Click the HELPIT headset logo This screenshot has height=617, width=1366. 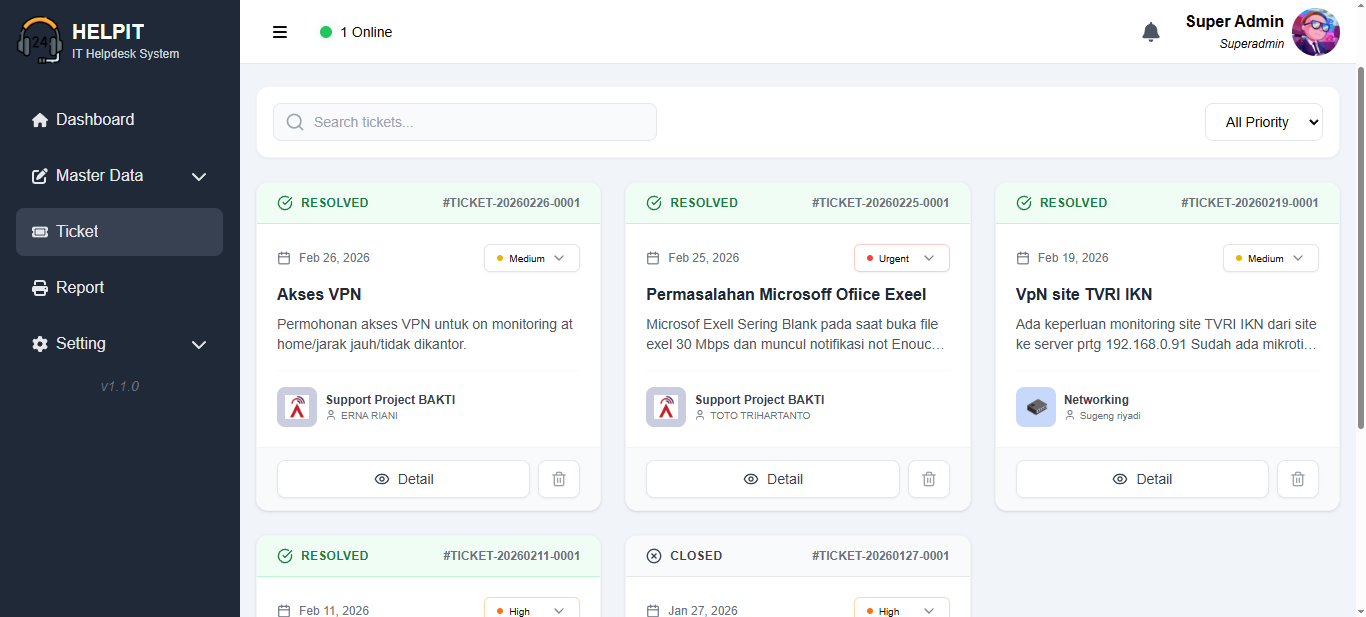[40, 40]
